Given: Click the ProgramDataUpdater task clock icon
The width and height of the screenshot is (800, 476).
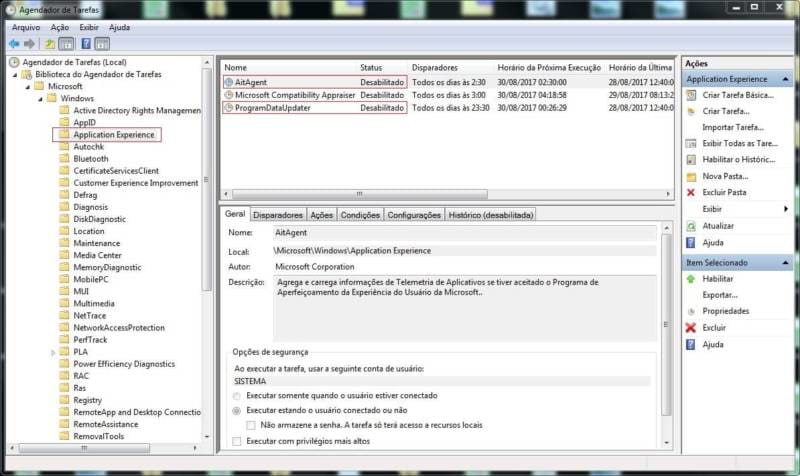Looking at the screenshot, I should 229,108.
